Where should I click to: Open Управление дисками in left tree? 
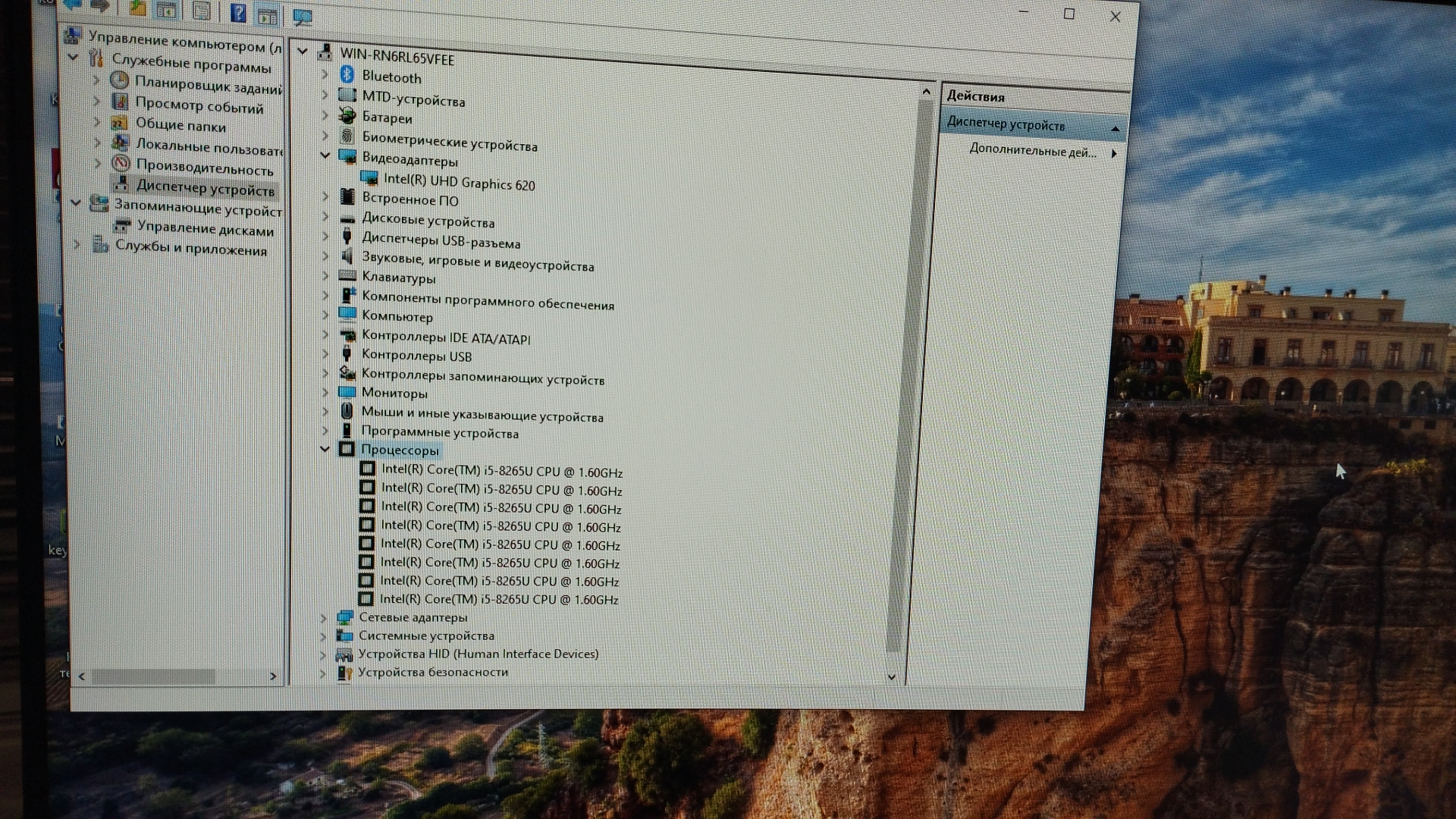(x=205, y=229)
